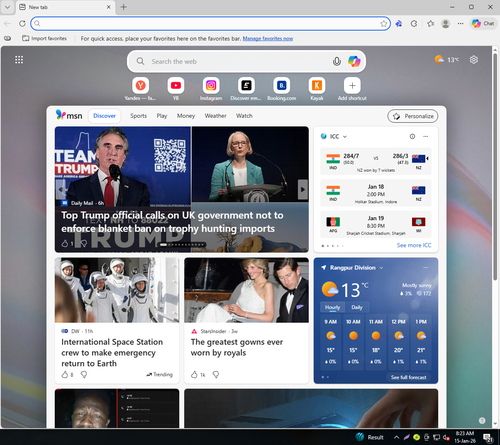Open ICC card more options ellipsis
The image size is (500, 445).
point(426,136)
